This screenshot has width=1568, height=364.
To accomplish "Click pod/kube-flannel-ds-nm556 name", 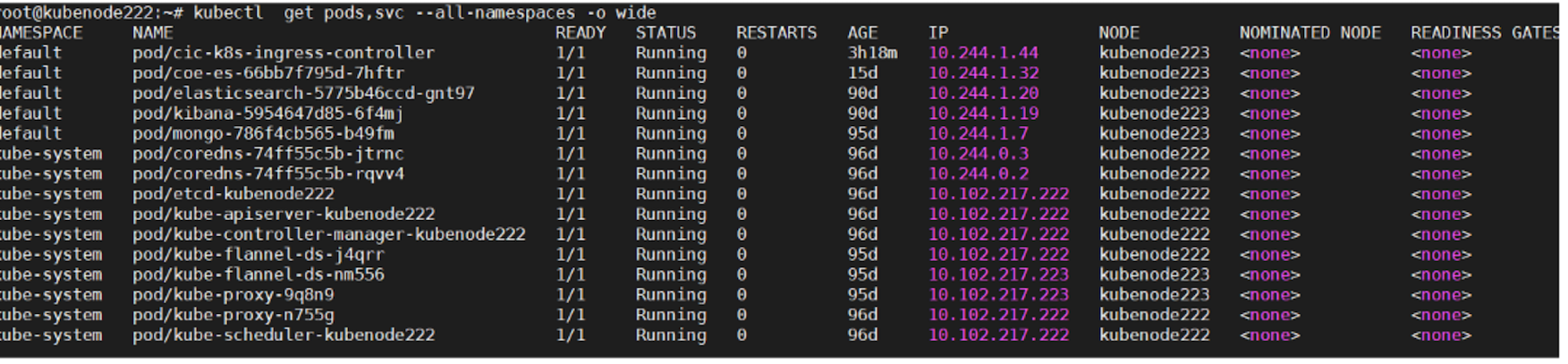I will click(259, 275).
